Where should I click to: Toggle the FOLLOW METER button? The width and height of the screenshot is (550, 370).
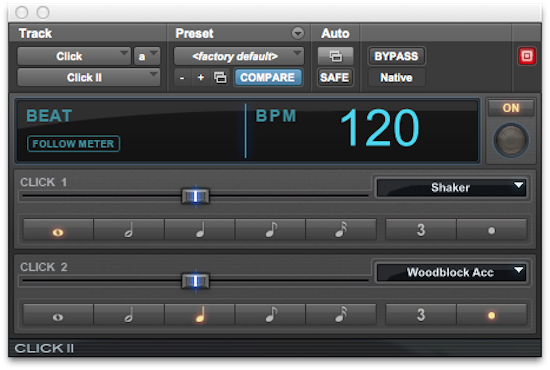73,144
